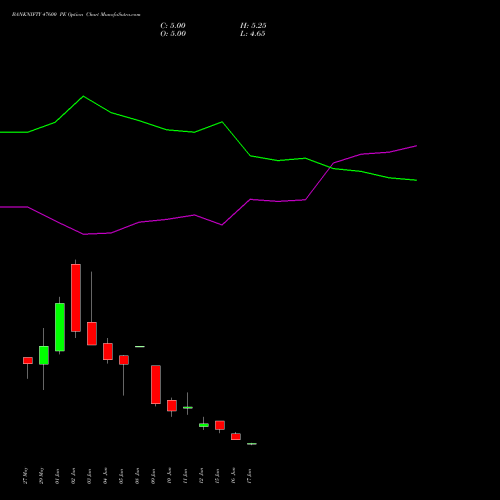Viewport: 500px width, 500px height.
Task: Click the 12 Jun date label
Action: (202, 476)
